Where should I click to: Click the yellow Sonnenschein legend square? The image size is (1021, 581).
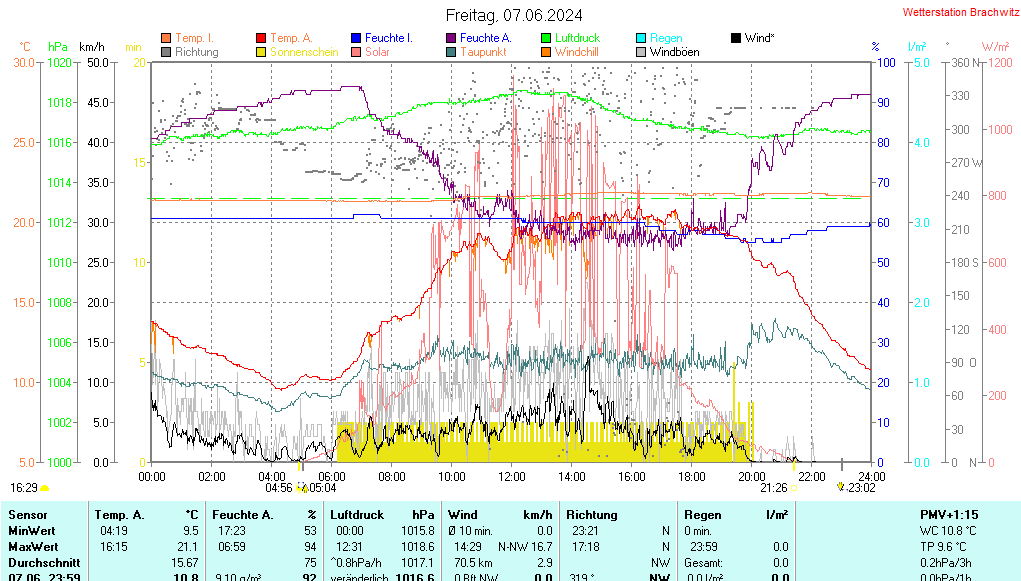[262, 52]
